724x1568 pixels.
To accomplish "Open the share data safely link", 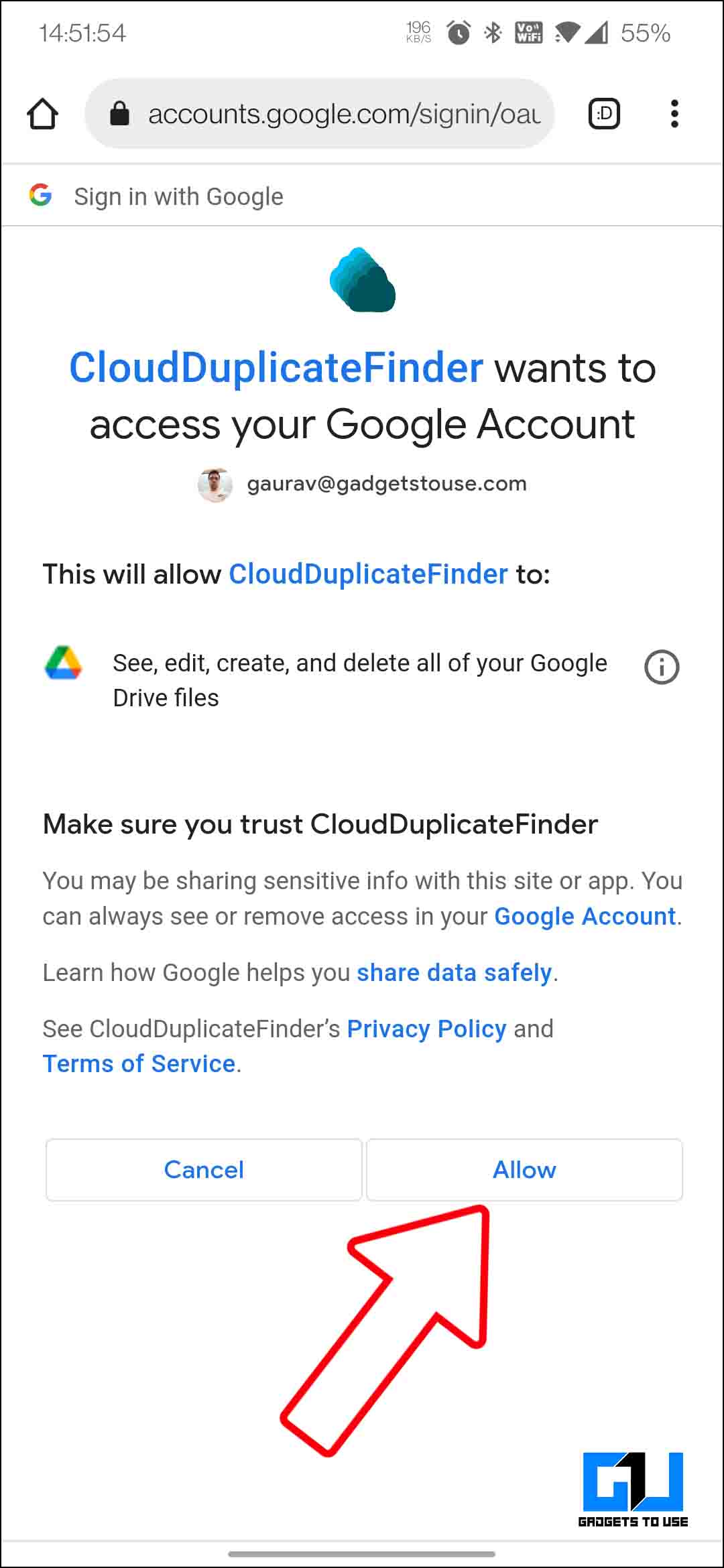I will pos(453,972).
